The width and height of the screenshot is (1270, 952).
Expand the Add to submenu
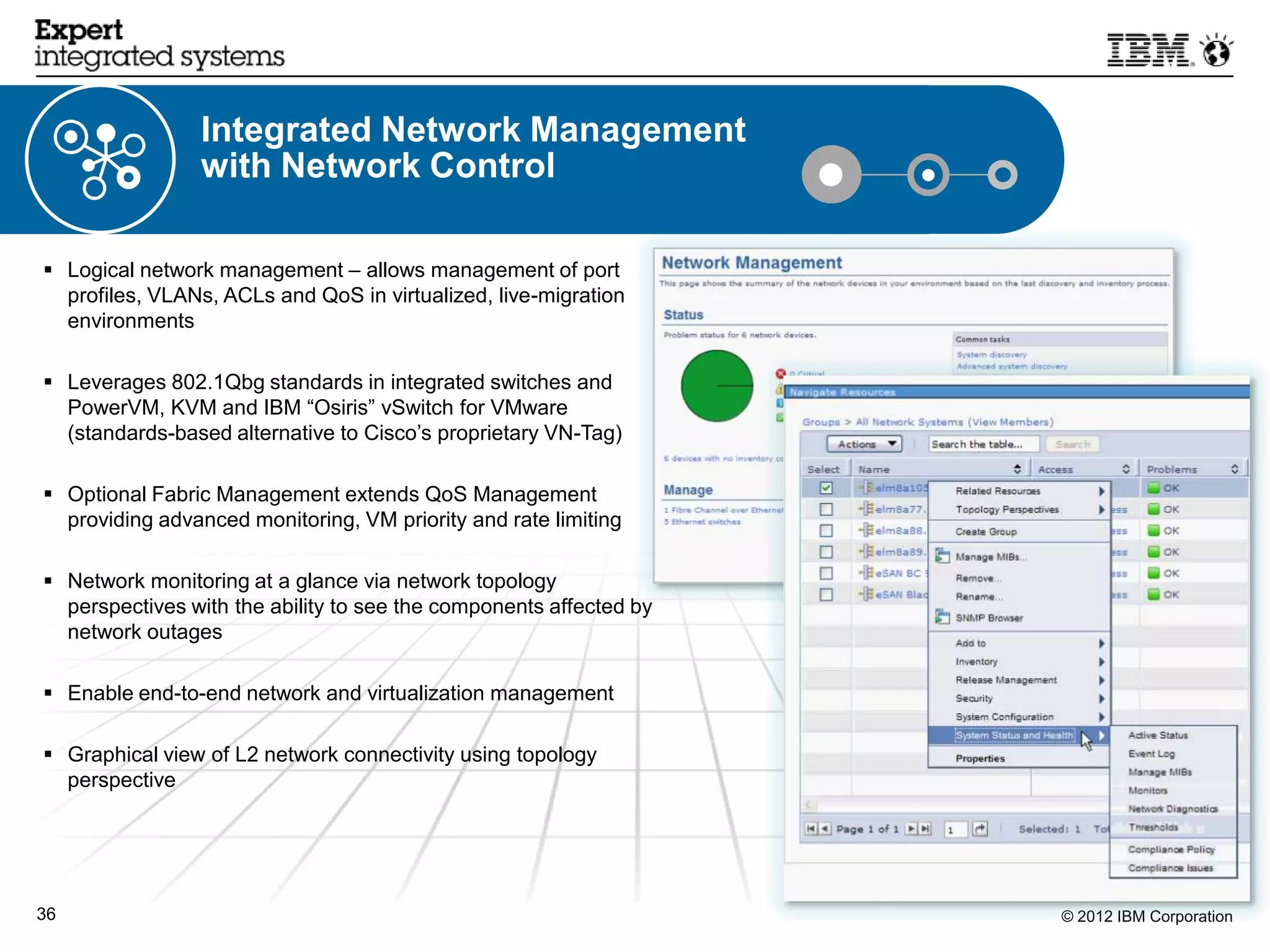click(x=1019, y=643)
